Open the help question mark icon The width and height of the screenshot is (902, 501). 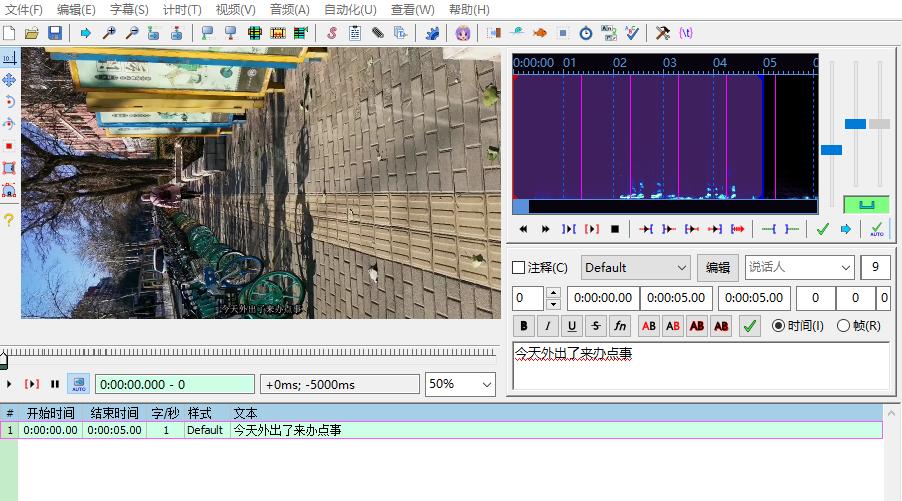(x=9, y=220)
